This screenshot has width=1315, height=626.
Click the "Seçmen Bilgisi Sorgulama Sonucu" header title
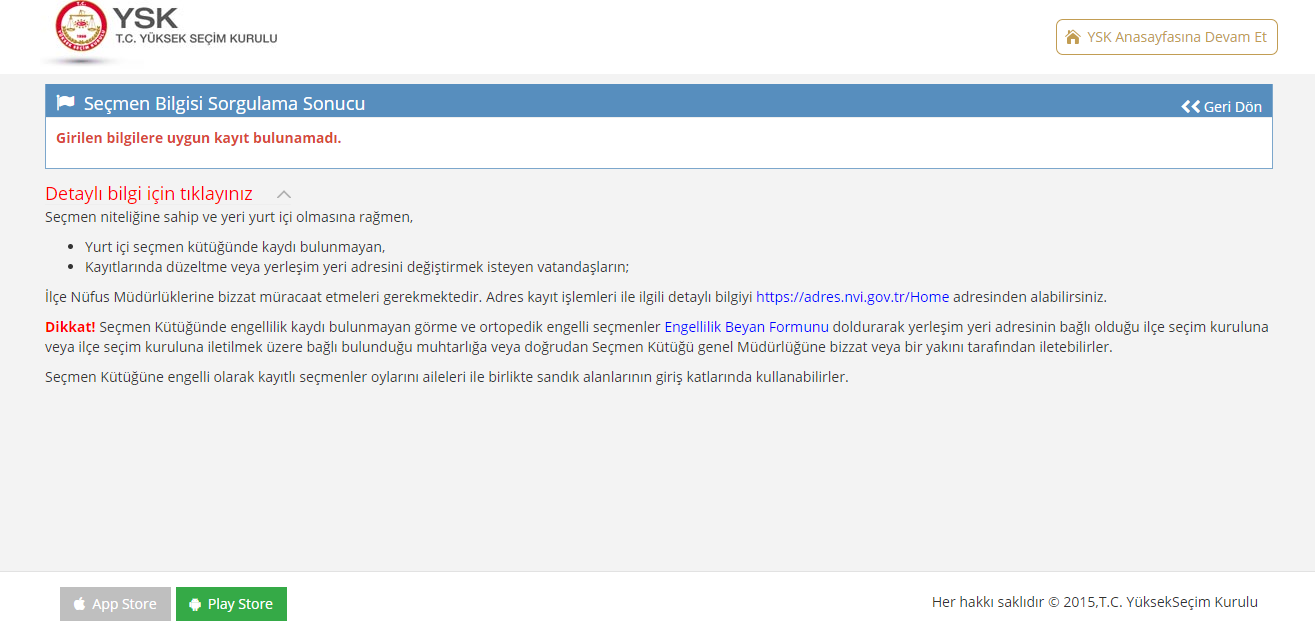(x=224, y=103)
